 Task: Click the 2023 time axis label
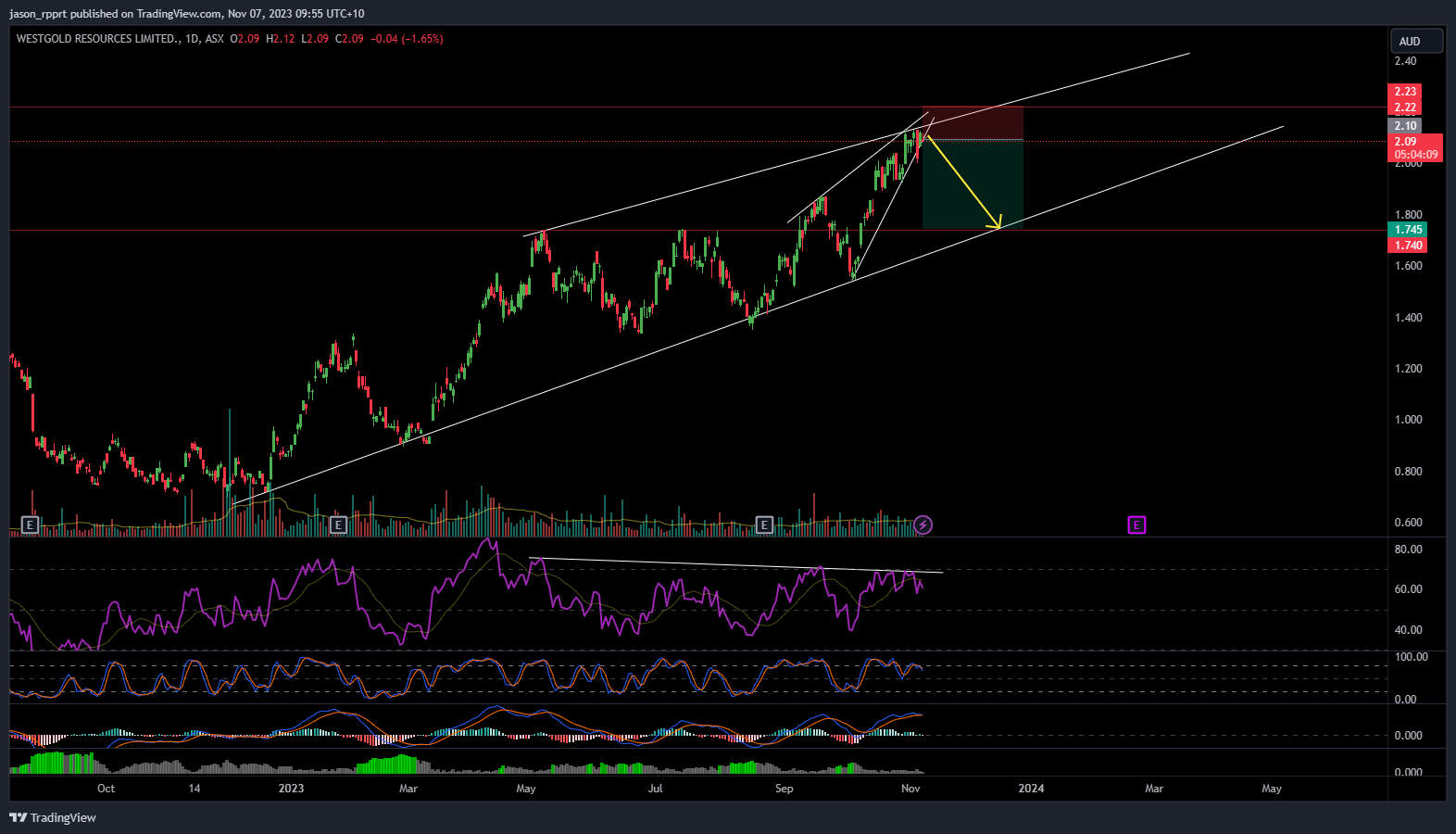(291, 789)
